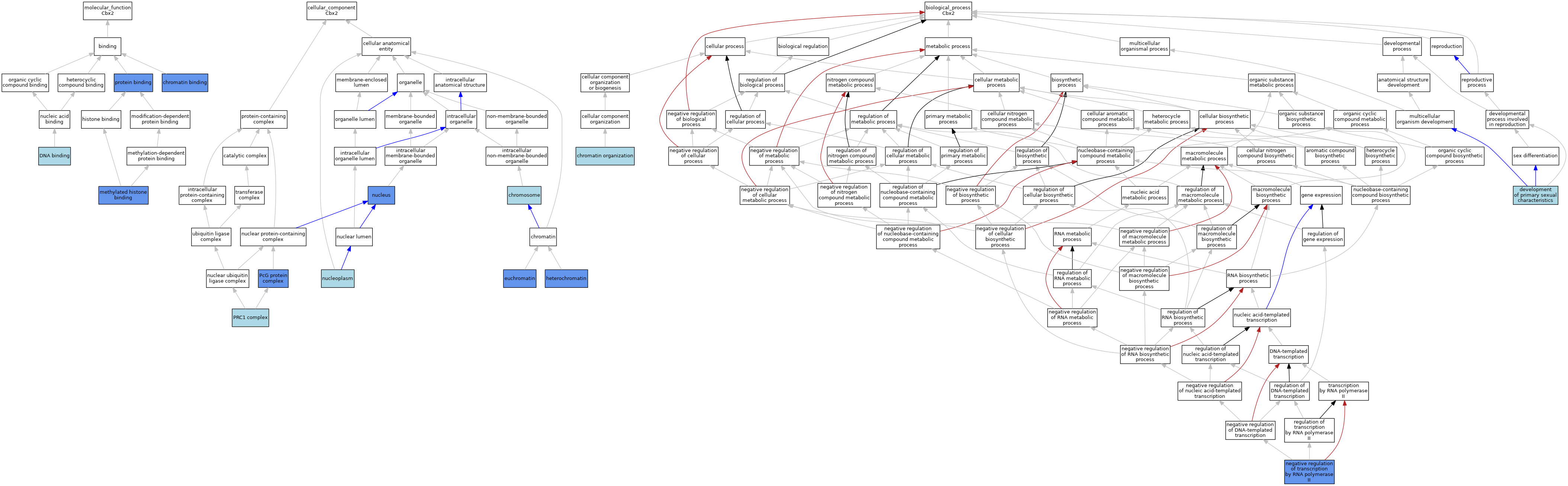Click the 'negative regulation of biological process' node
The width and height of the screenshot is (1568, 486).
pos(691,119)
